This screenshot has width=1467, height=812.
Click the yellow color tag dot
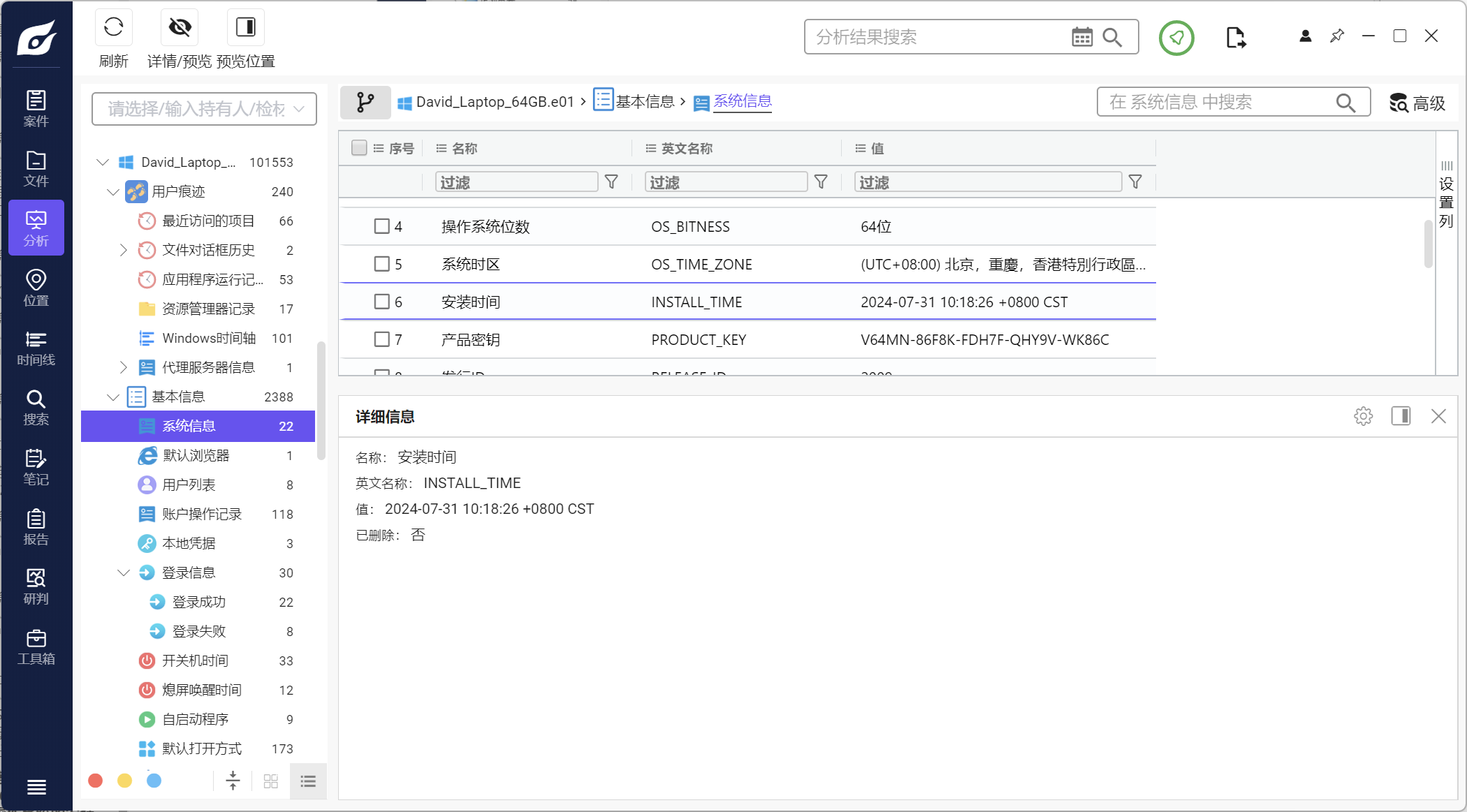(x=125, y=781)
